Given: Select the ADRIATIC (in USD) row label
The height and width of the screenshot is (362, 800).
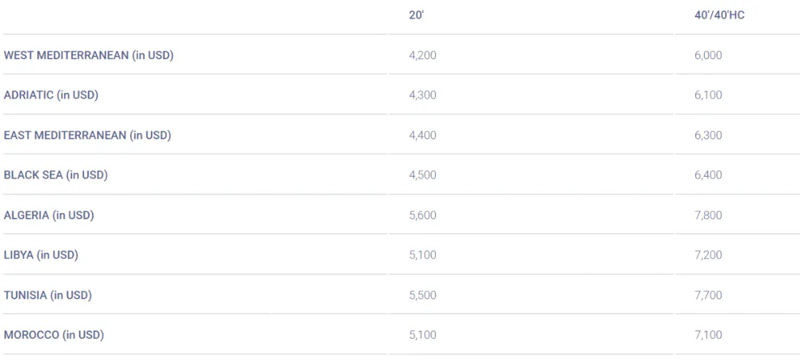Looking at the screenshot, I should point(51,95).
